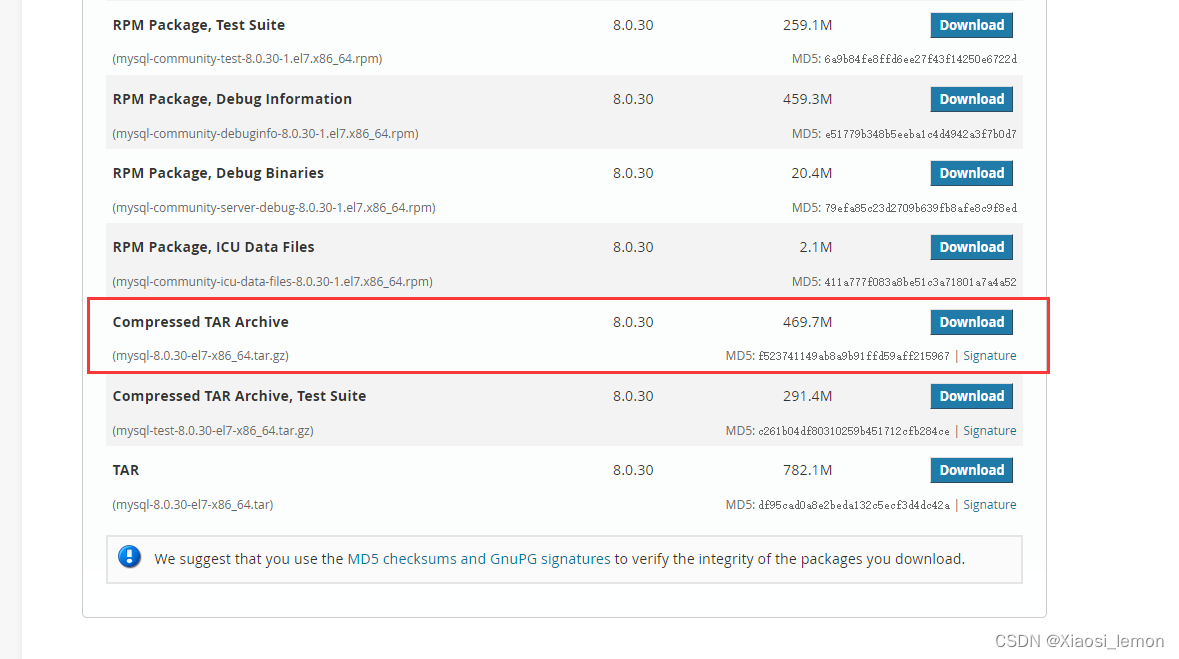1179x659 pixels.
Task: Open MD5 checksums and GnuPG signatures link
Action: [x=478, y=559]
